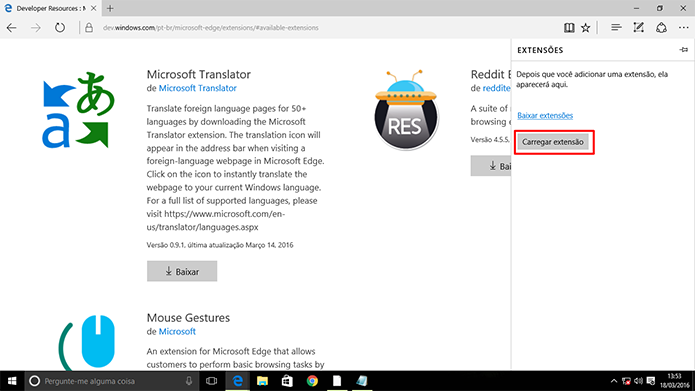Viewport: 695px width, 391px height.
Task: Click the Microsoft Translator heading
Action: click(199, 74)
